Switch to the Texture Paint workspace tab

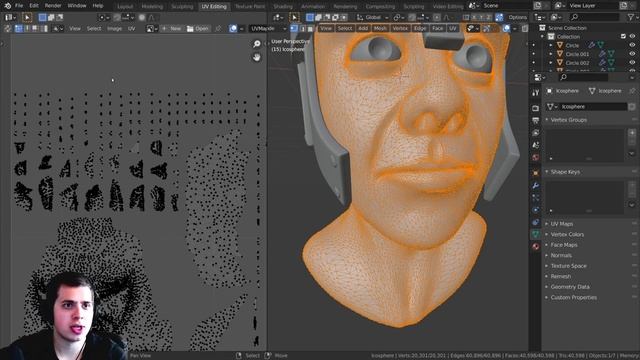tap(249, 7)
